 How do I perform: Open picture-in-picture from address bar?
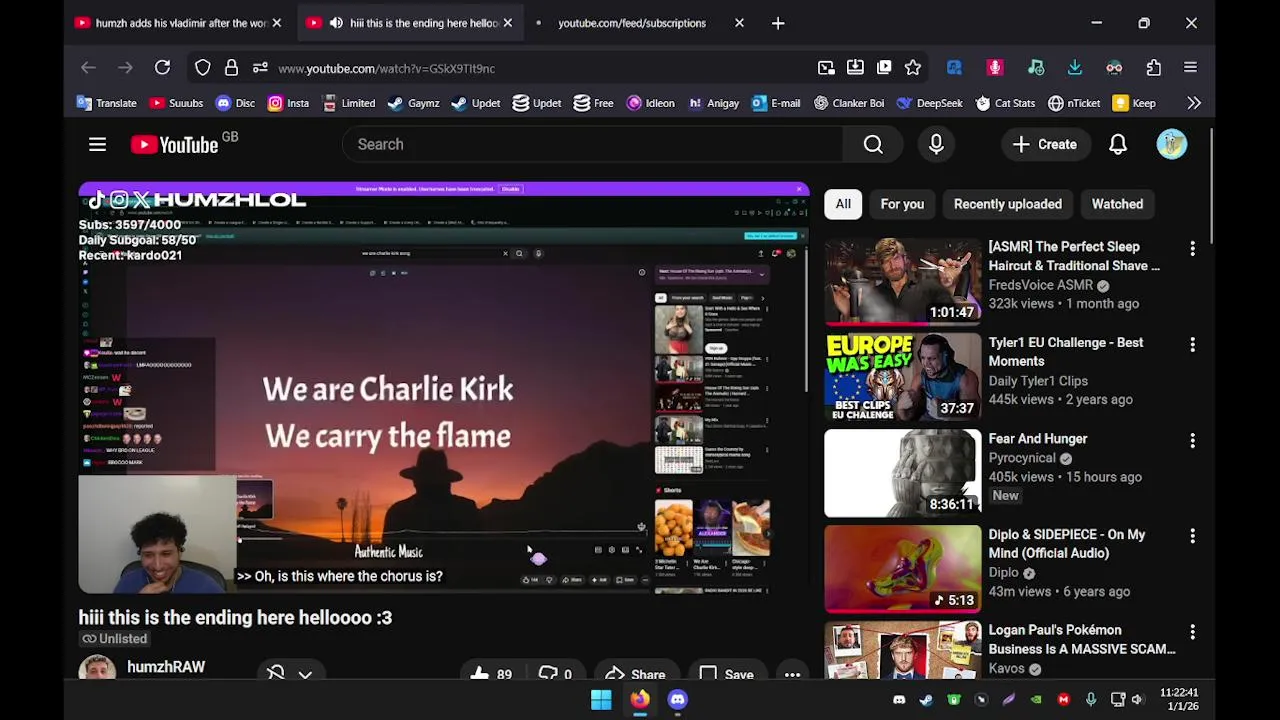[x=826, y=68]
